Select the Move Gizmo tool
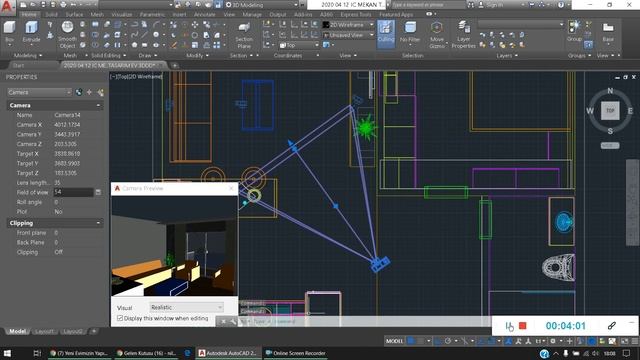 [437, 35]
